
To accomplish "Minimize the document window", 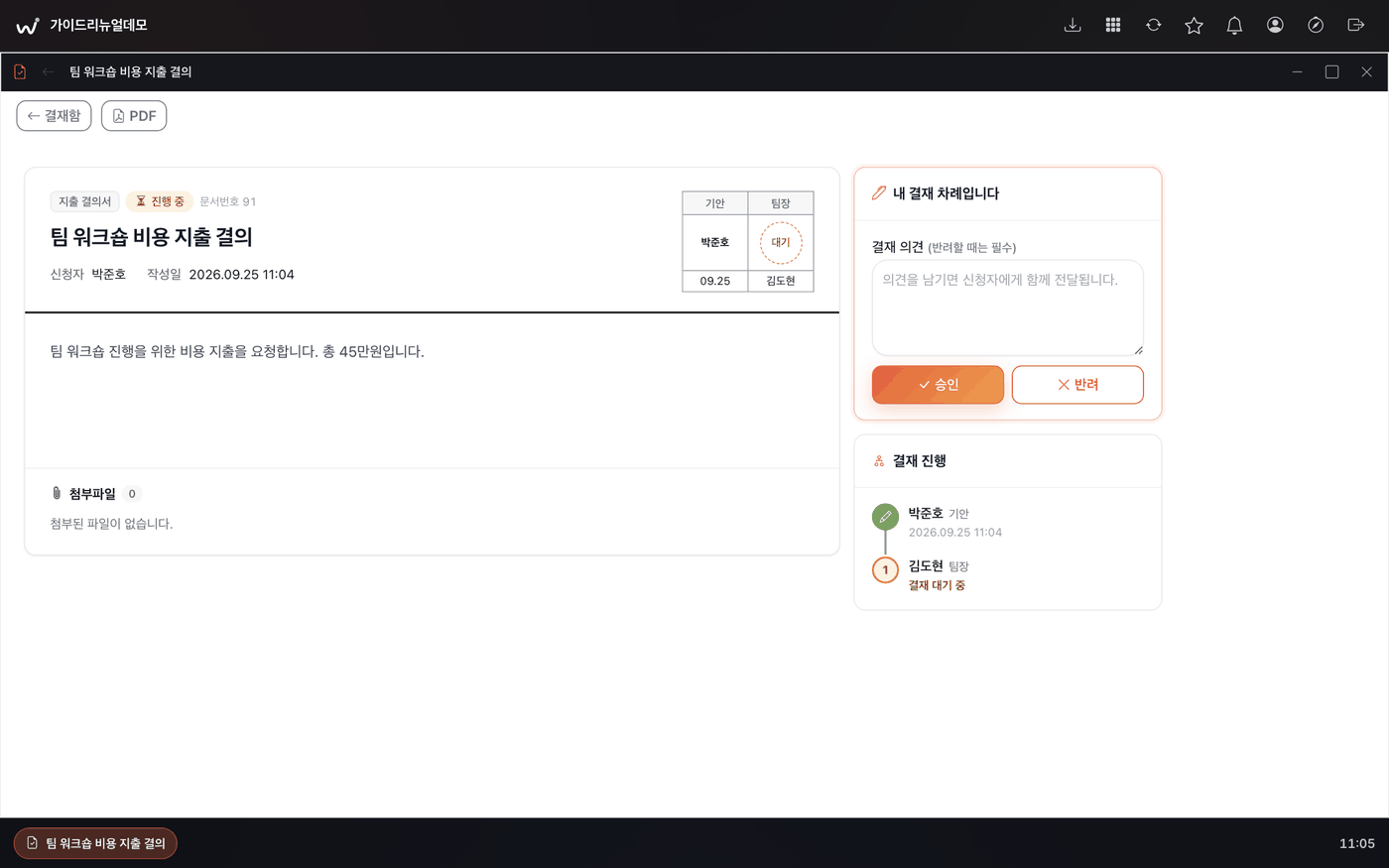I will (1298, 71).
